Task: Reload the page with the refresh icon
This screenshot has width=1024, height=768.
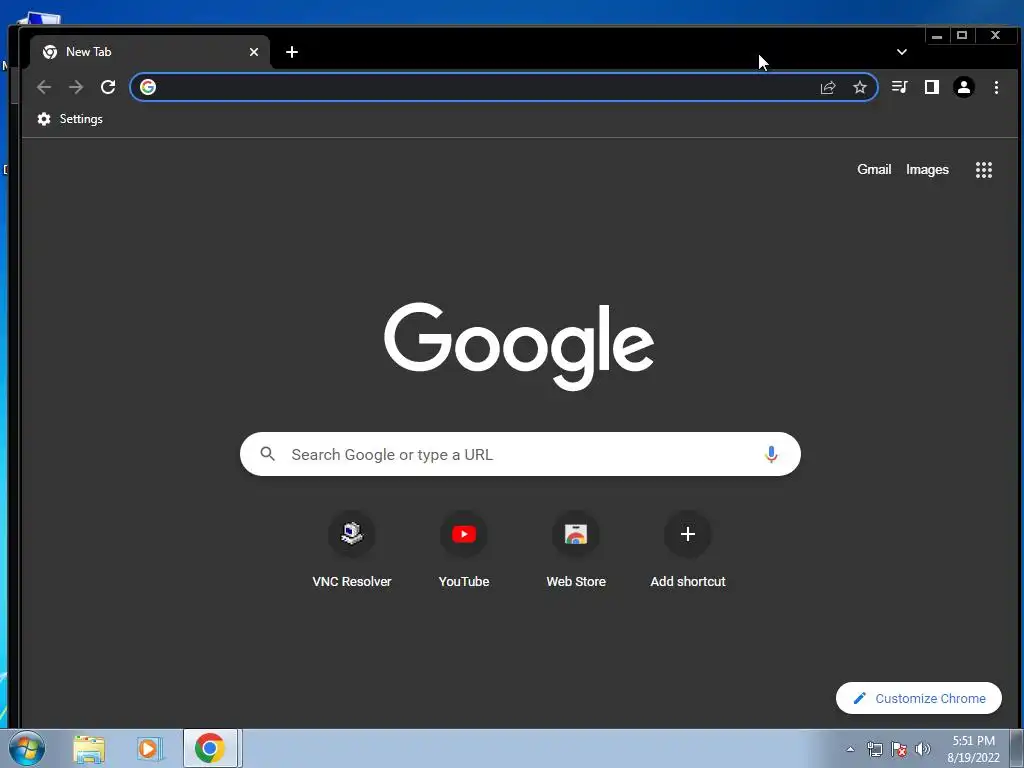Action: [108, 87]
